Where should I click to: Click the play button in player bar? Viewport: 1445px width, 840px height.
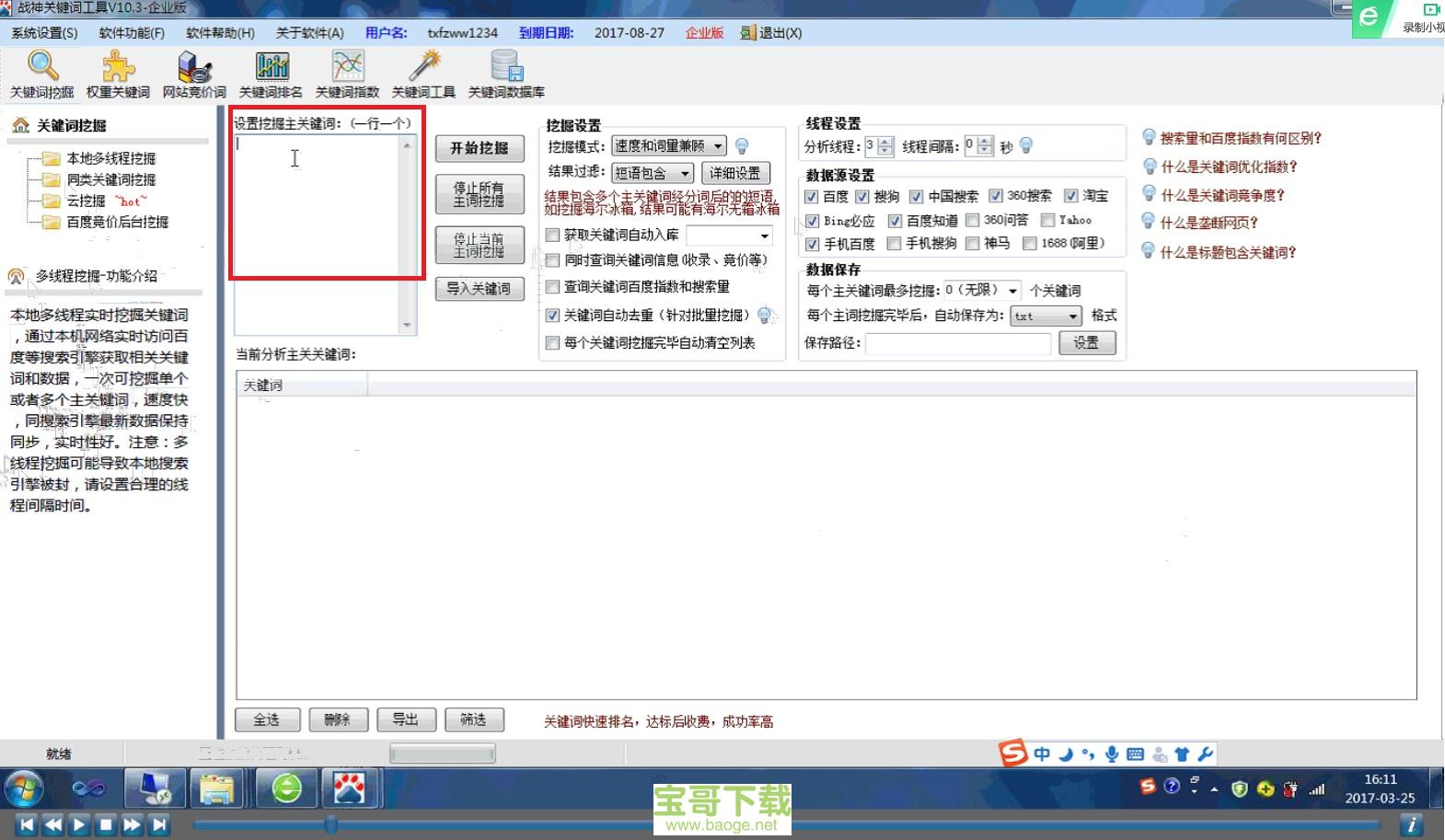coord(79,825)
